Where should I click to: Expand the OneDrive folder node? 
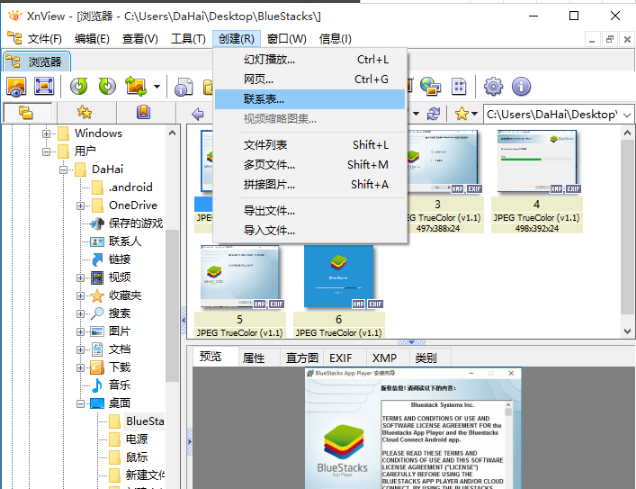(x=80, y=205)
